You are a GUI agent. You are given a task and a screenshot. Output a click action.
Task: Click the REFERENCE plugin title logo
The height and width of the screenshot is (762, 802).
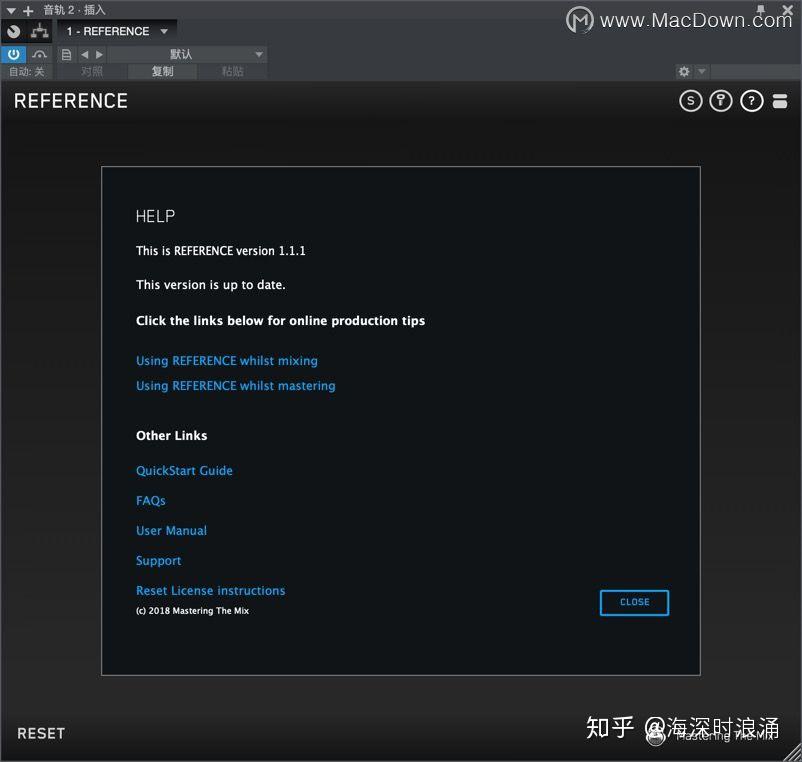pyautogui.click(x=71, y=101)
